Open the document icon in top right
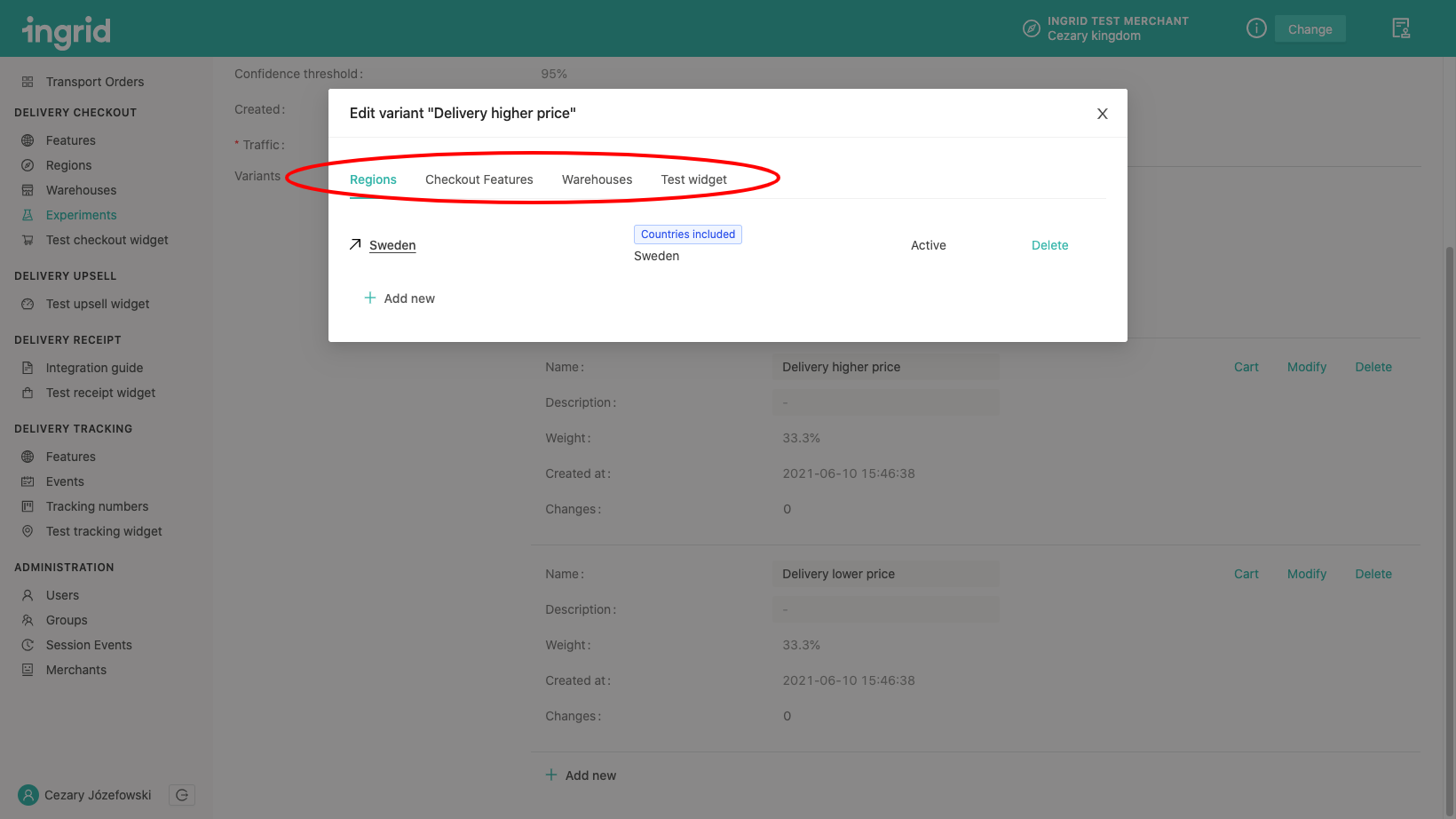This screenshot has height=819, width=1456. point(1400,28)
